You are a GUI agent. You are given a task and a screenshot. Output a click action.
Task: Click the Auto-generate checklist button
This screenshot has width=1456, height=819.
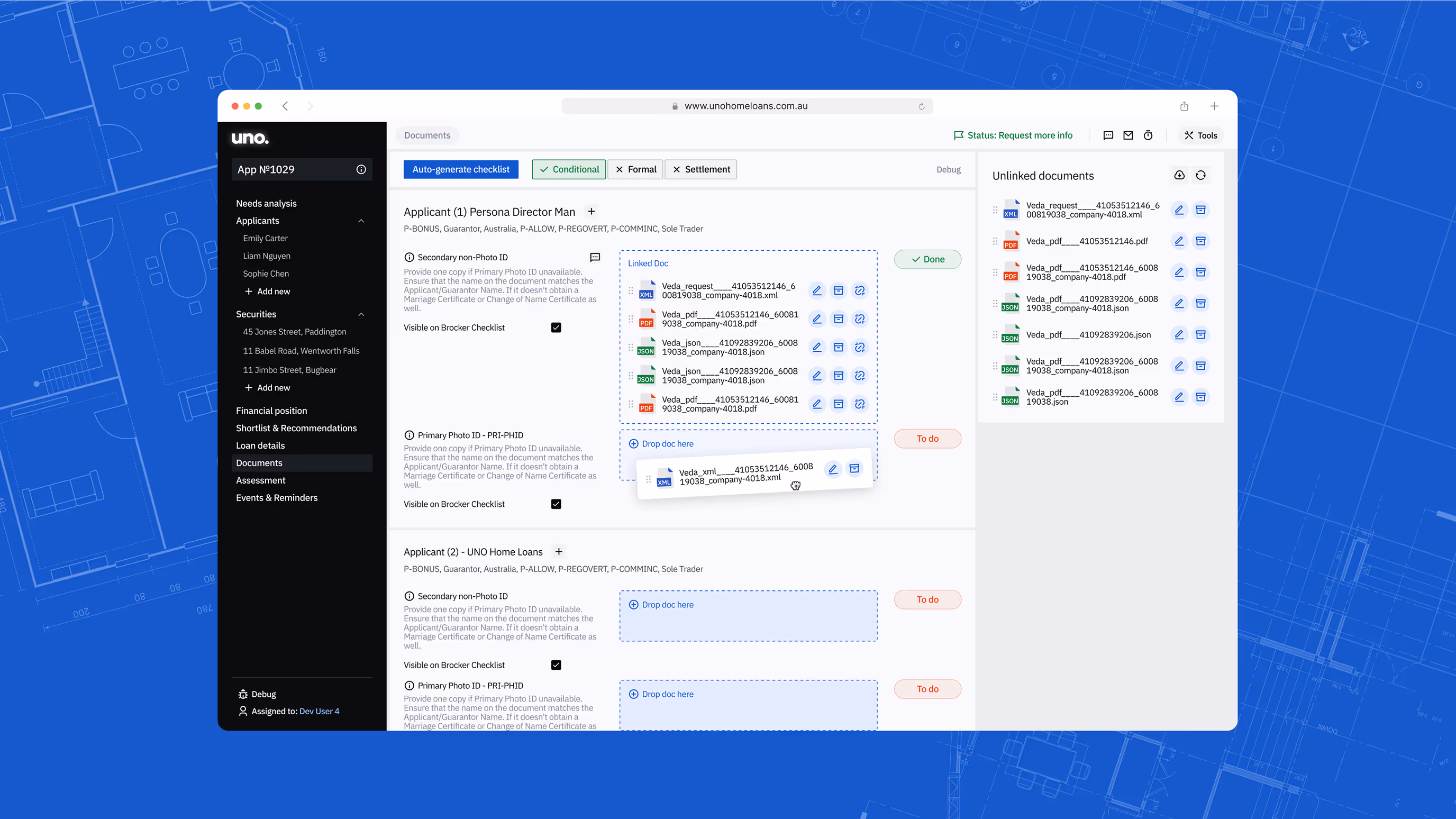[x=461, y=169]
